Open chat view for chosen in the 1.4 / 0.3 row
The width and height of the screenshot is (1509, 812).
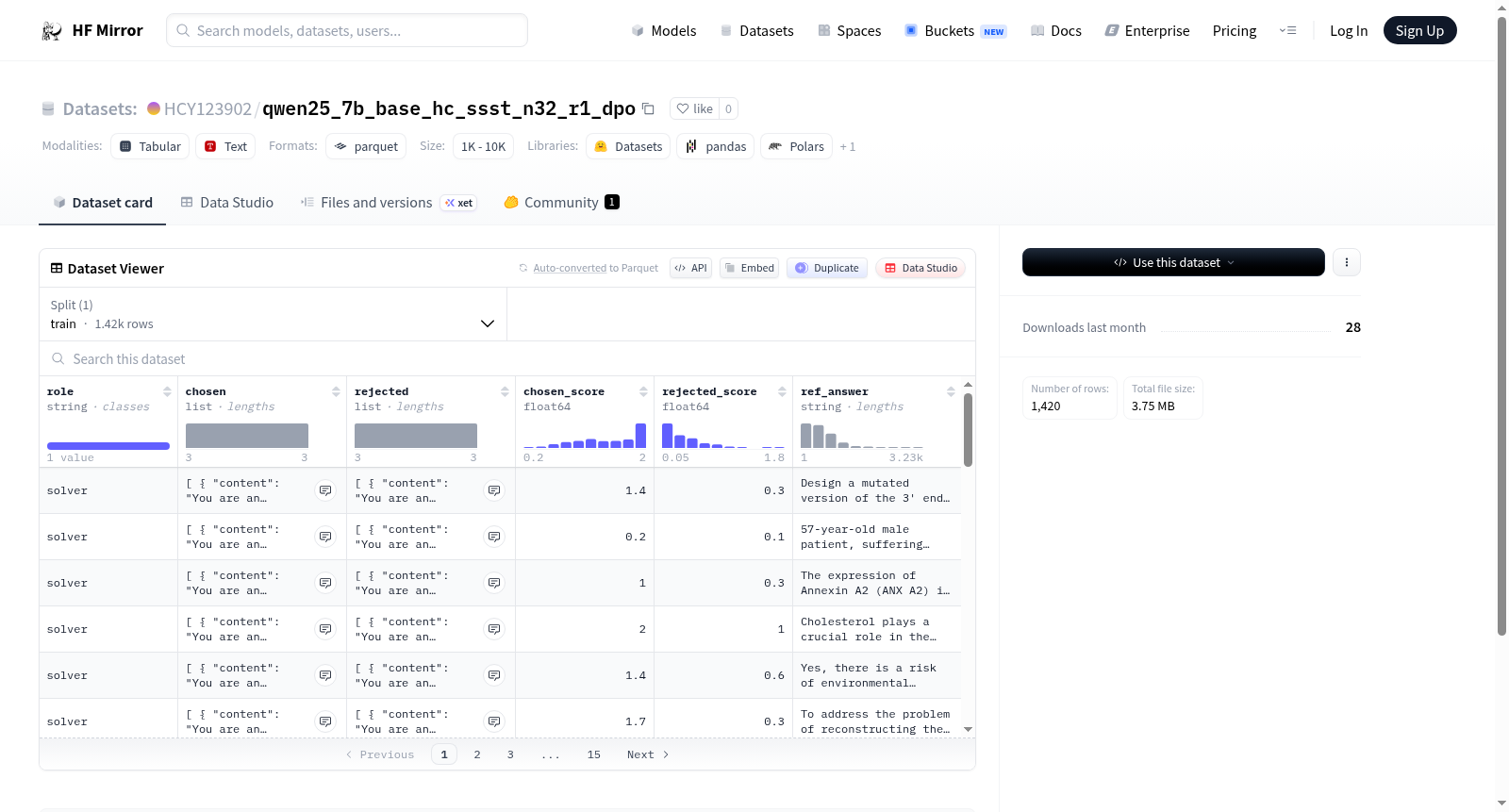click(x=325, y=490)
